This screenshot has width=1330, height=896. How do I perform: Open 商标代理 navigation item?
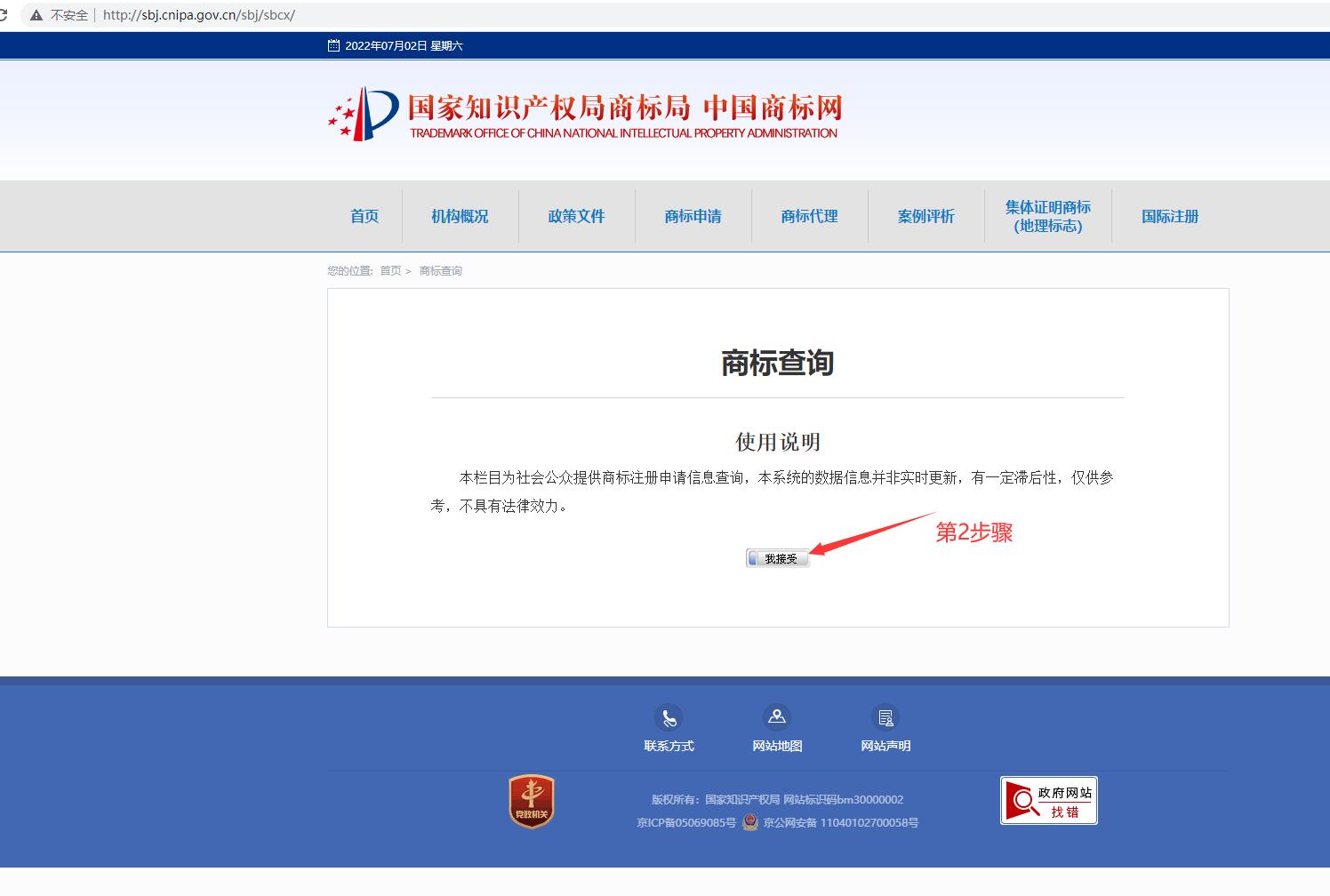809,216
